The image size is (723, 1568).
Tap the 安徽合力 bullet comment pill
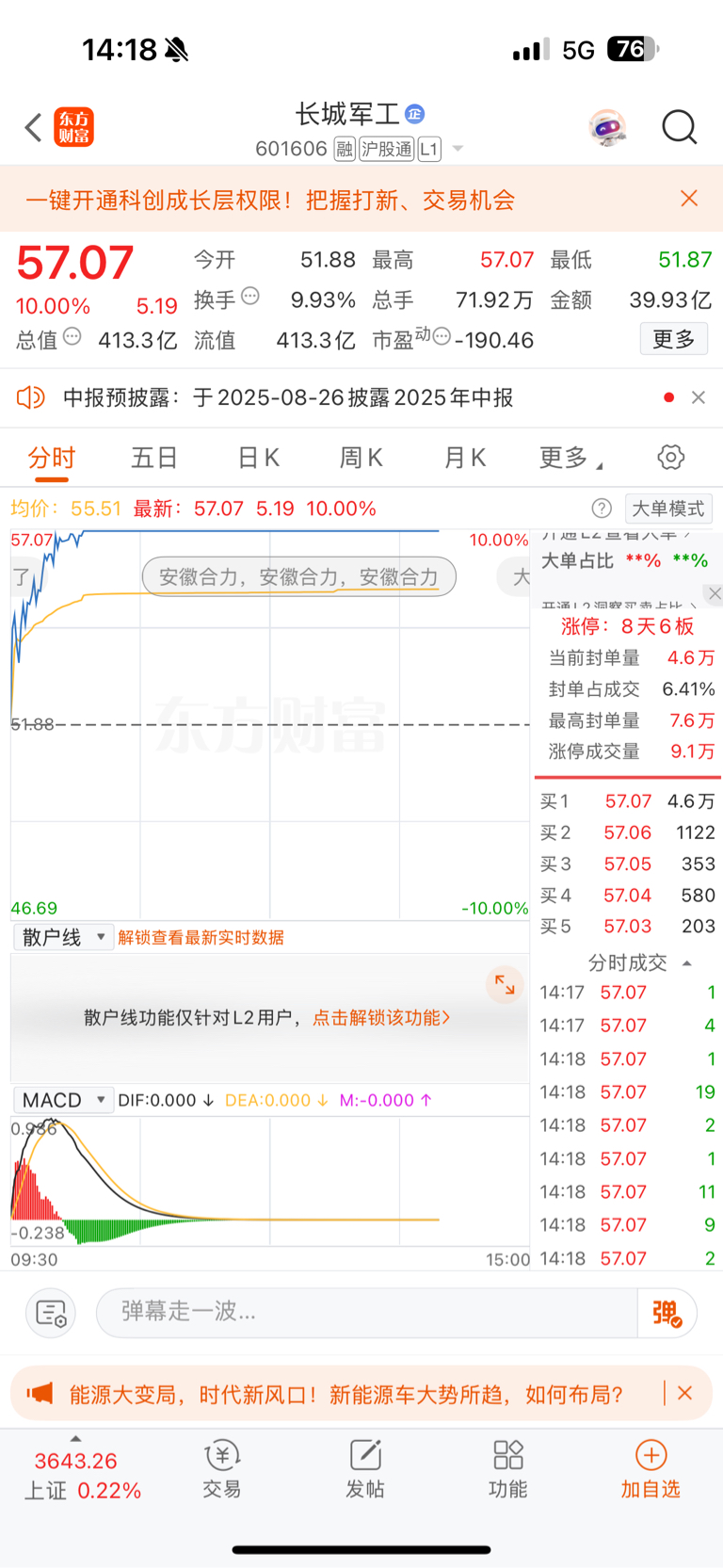pyautogui.click(x=298, y=577)
